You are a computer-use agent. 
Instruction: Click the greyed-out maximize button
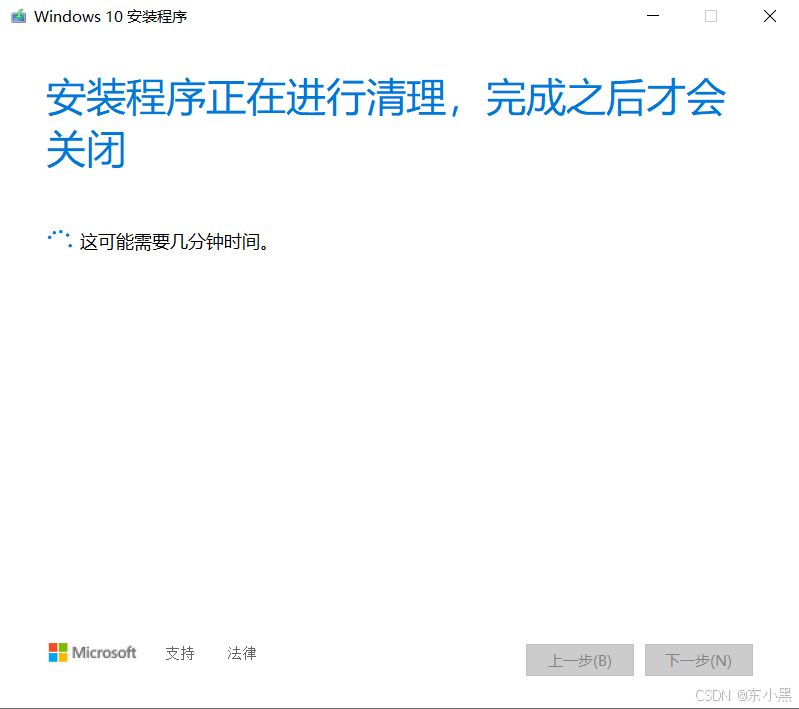tap(711, 16)
